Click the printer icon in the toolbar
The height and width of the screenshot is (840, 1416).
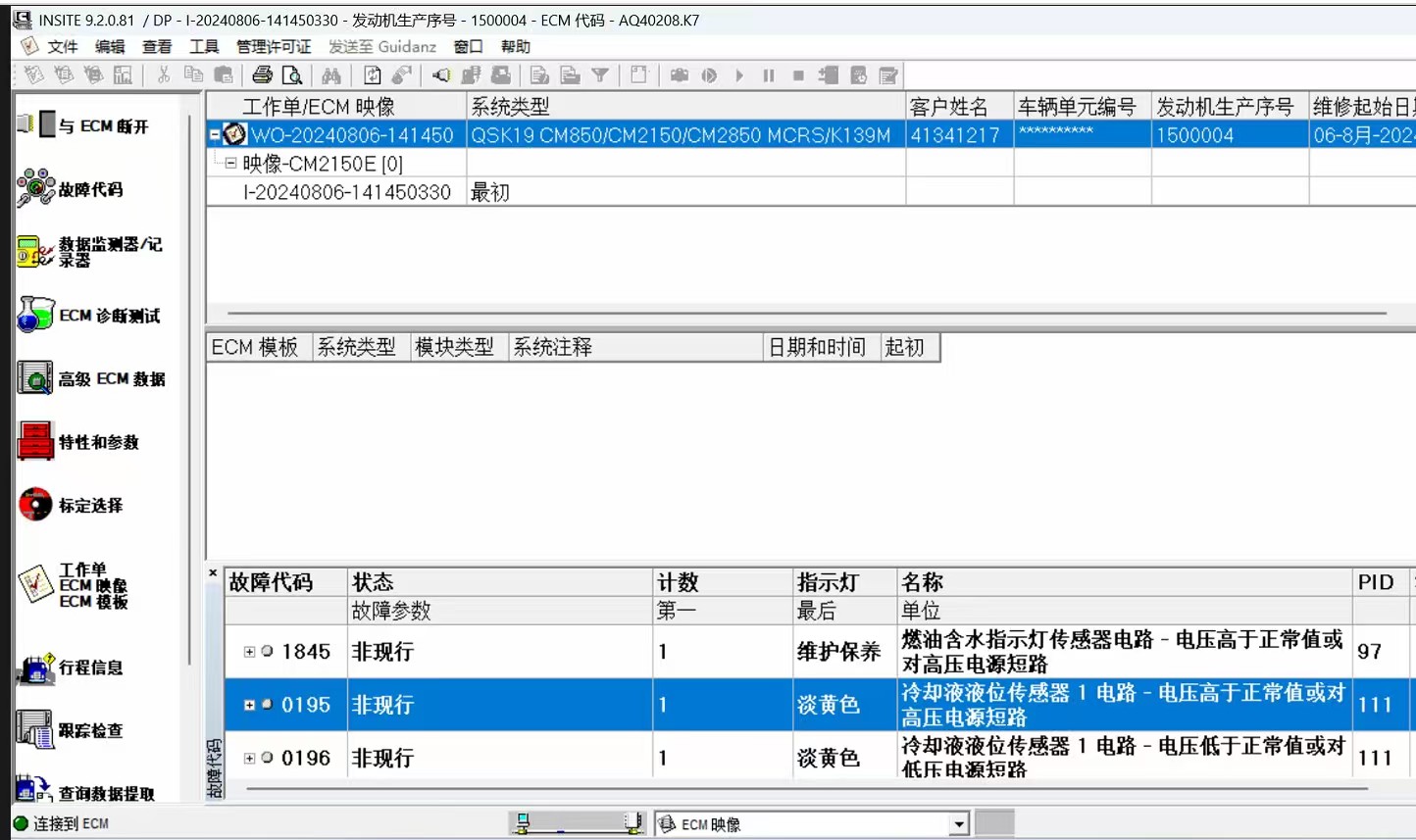(262, 75)
